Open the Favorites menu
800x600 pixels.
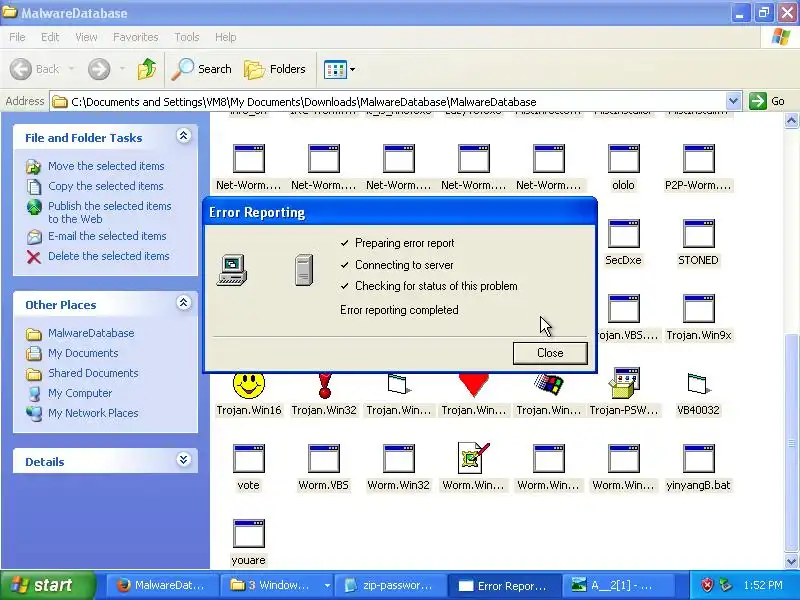click(135, 37)
